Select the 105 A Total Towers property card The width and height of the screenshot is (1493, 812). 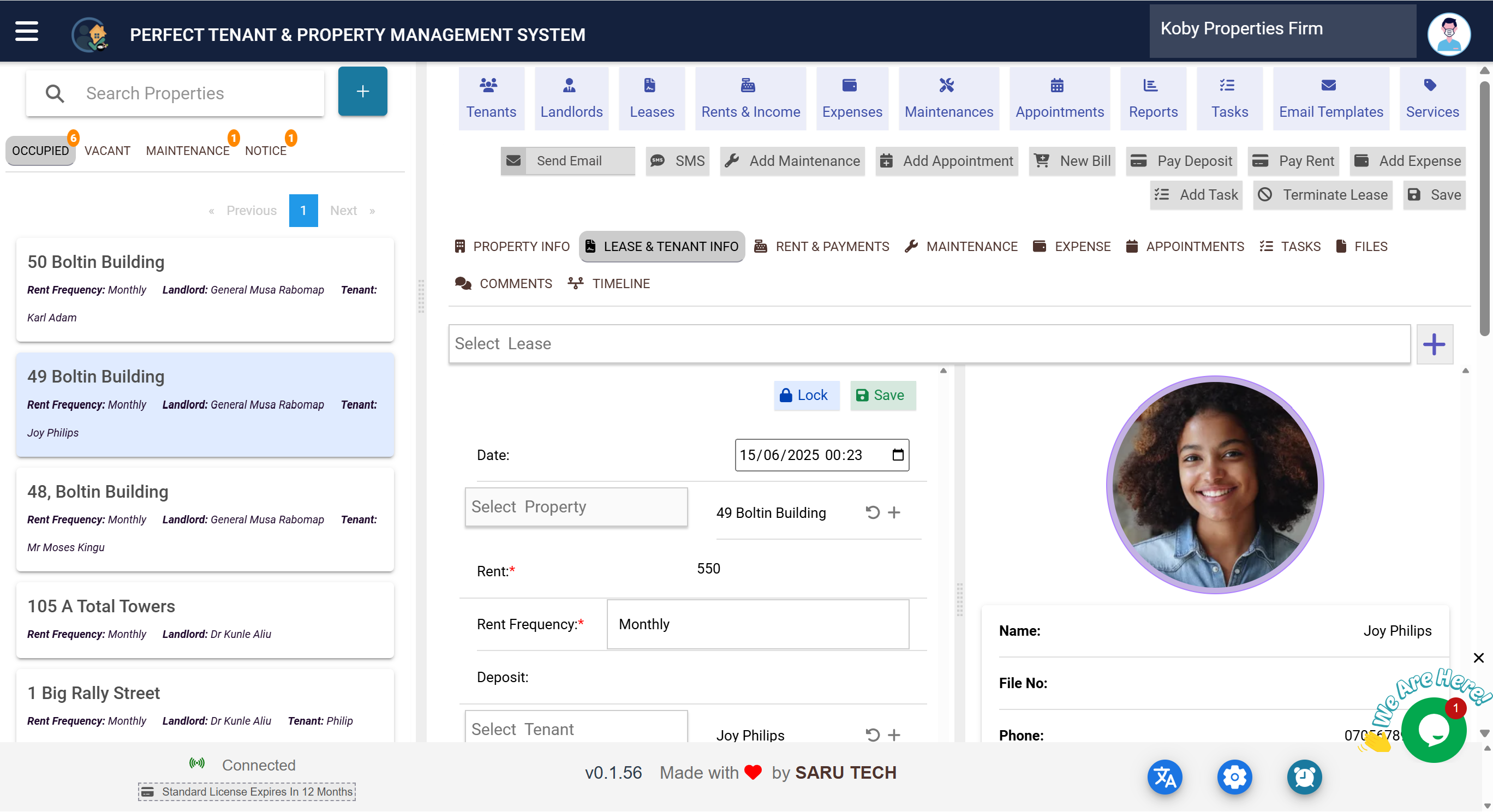(x=205, y=619)
